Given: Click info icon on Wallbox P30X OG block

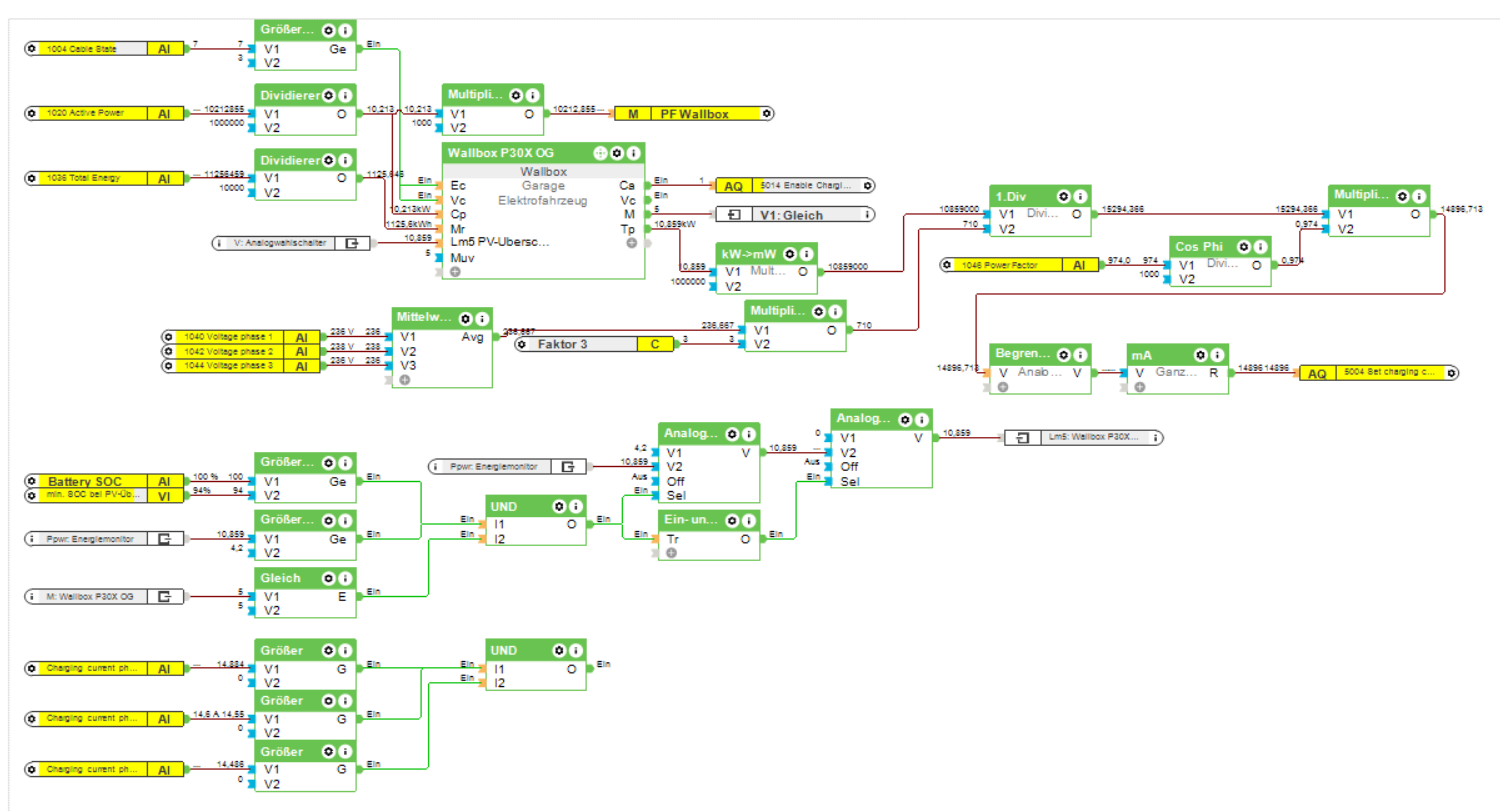Looking at the screenshot, I should pos(633,153).
